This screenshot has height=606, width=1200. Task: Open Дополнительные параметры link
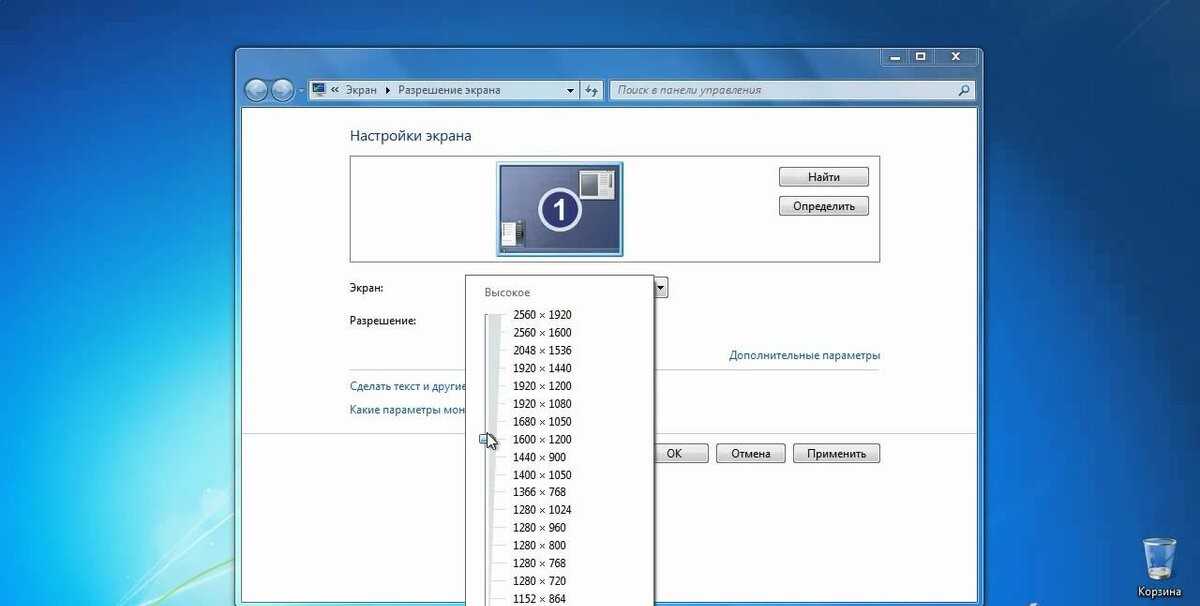click(804, 355)
